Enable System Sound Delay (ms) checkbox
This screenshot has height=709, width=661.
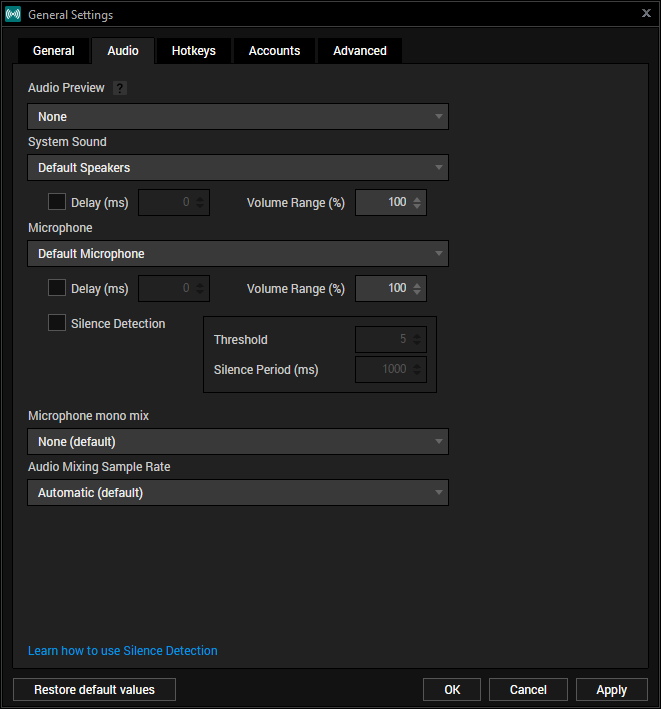pos(57,202)
